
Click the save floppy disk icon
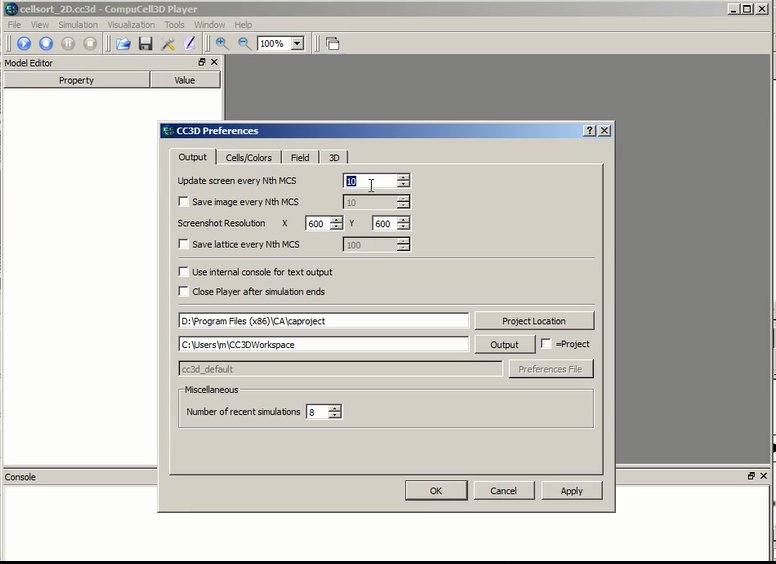(x=146, y=44)
